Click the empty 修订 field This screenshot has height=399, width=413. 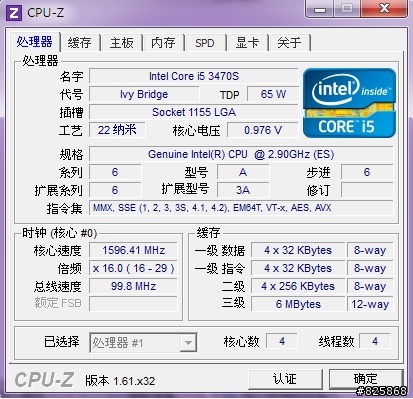click(367, 190)
